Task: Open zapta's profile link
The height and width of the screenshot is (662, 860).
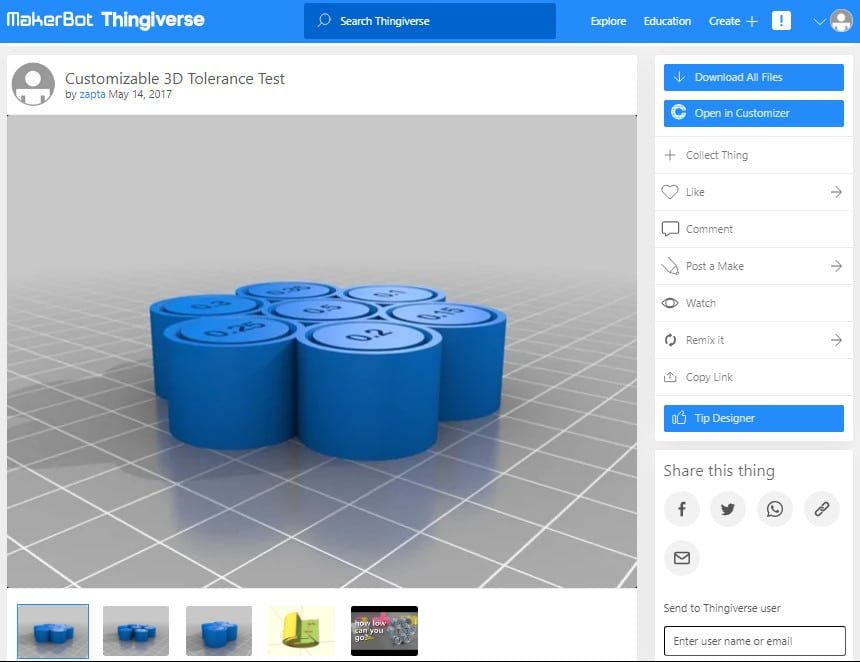Action: click(92, 94)
